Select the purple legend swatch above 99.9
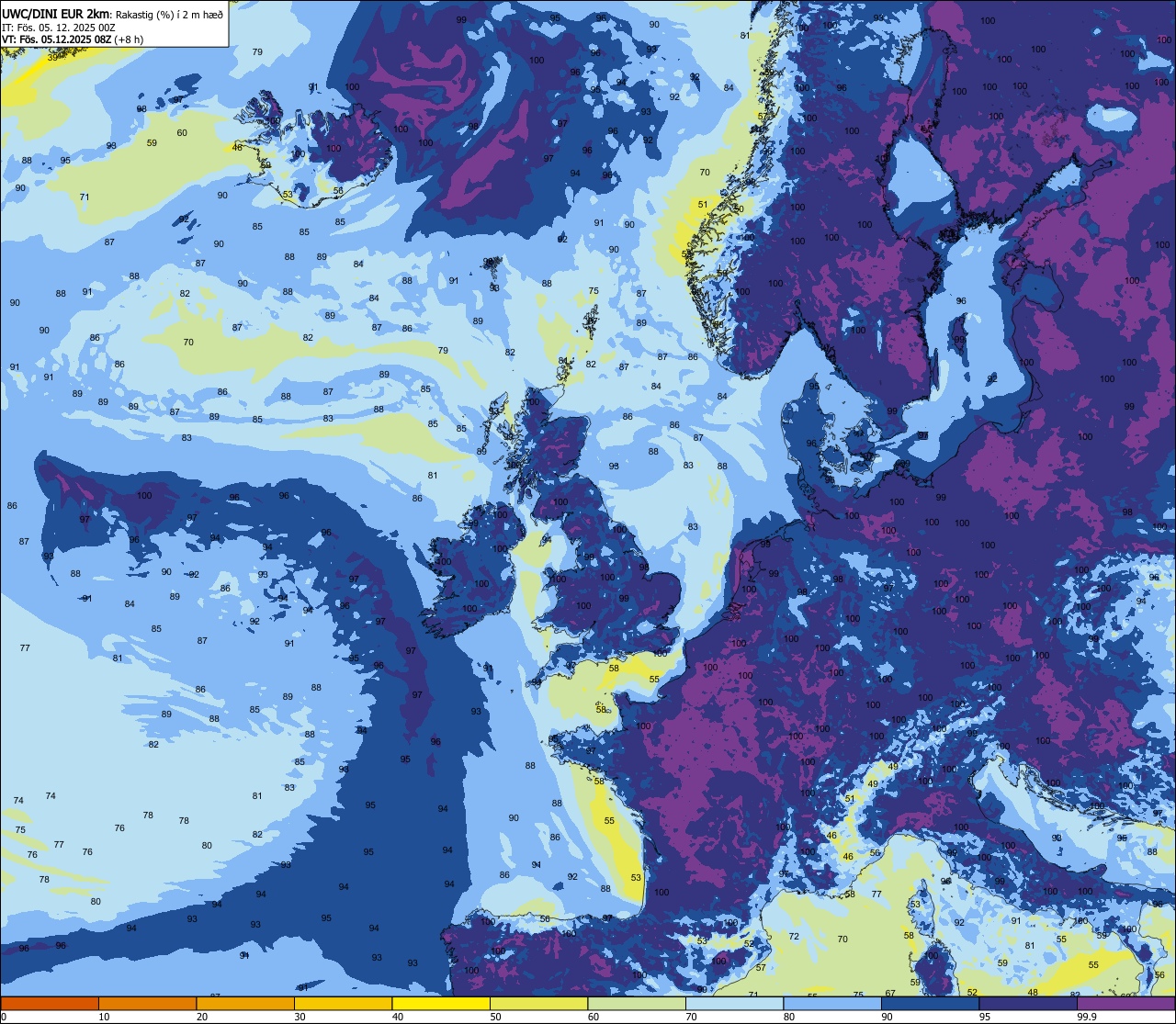 coord(1125,1003)
